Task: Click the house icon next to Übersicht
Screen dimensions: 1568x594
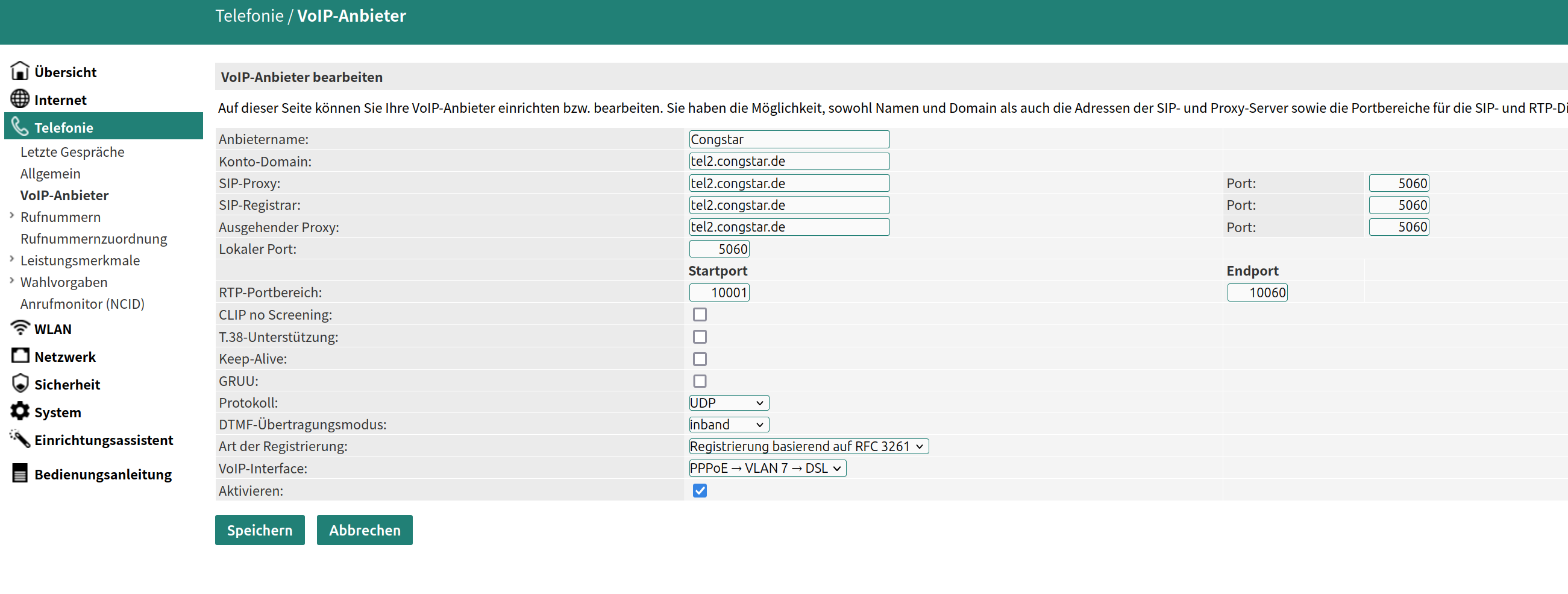Action: (19, 71)
